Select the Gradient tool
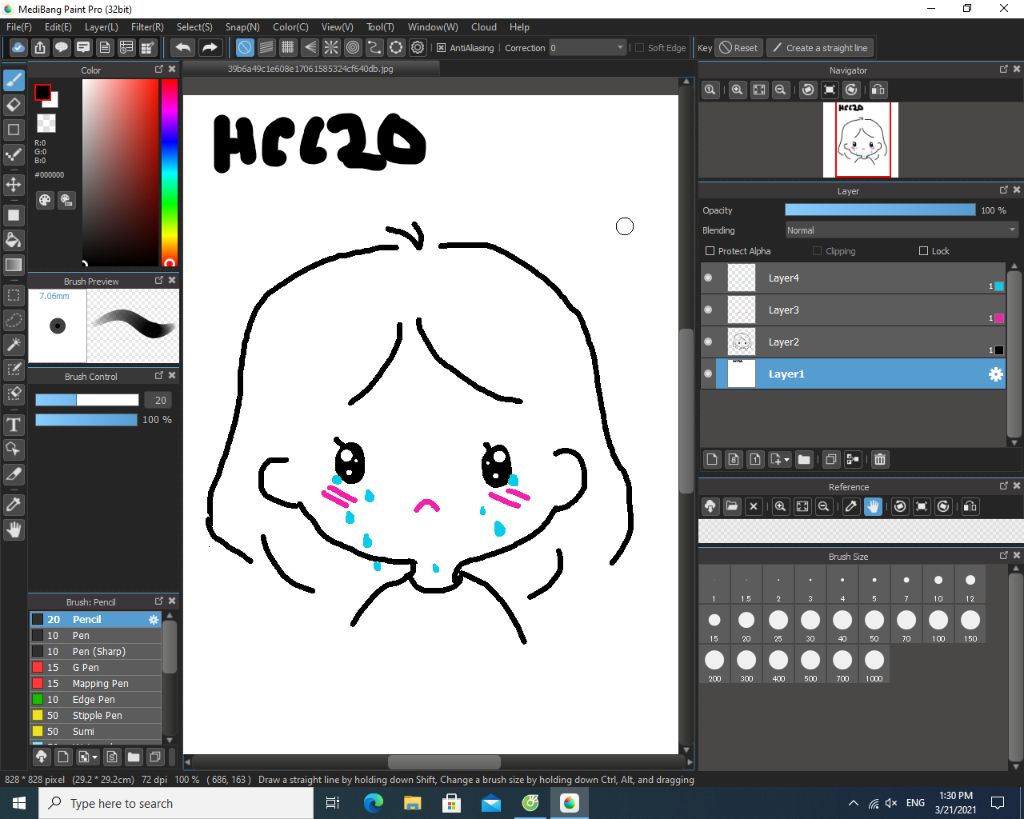Screen dimensions: 1024x819 [14, 265]
